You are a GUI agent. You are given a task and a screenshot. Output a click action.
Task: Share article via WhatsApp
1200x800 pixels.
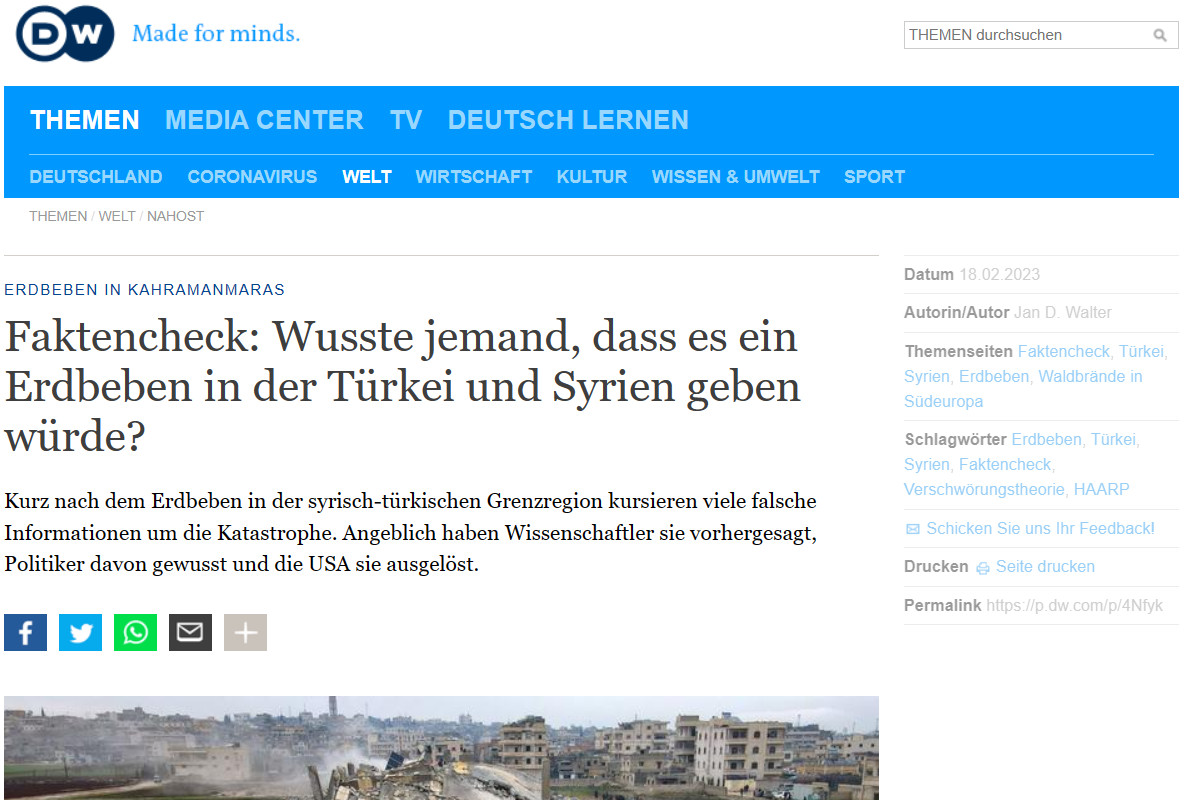[135, 632]
